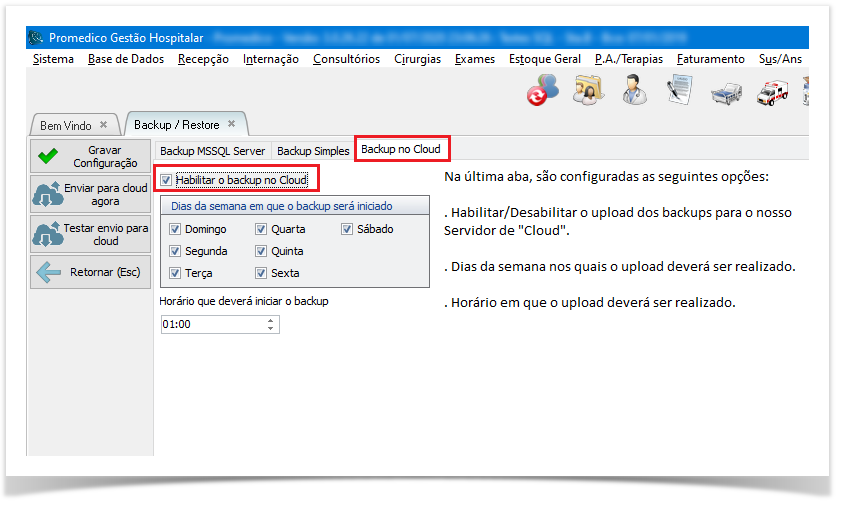Click the hospital bed toolbar icon

(x=726, y=93)
